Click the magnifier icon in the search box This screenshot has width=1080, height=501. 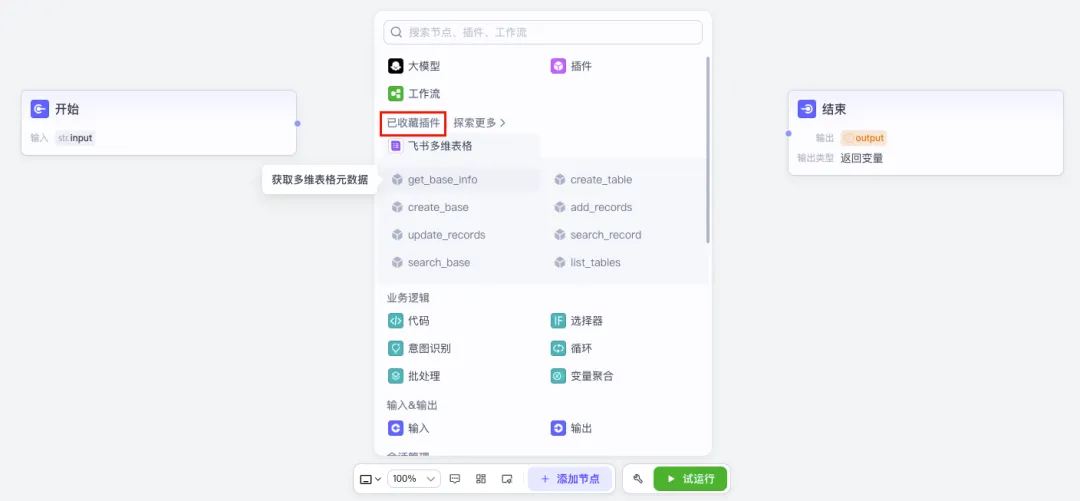397,32
